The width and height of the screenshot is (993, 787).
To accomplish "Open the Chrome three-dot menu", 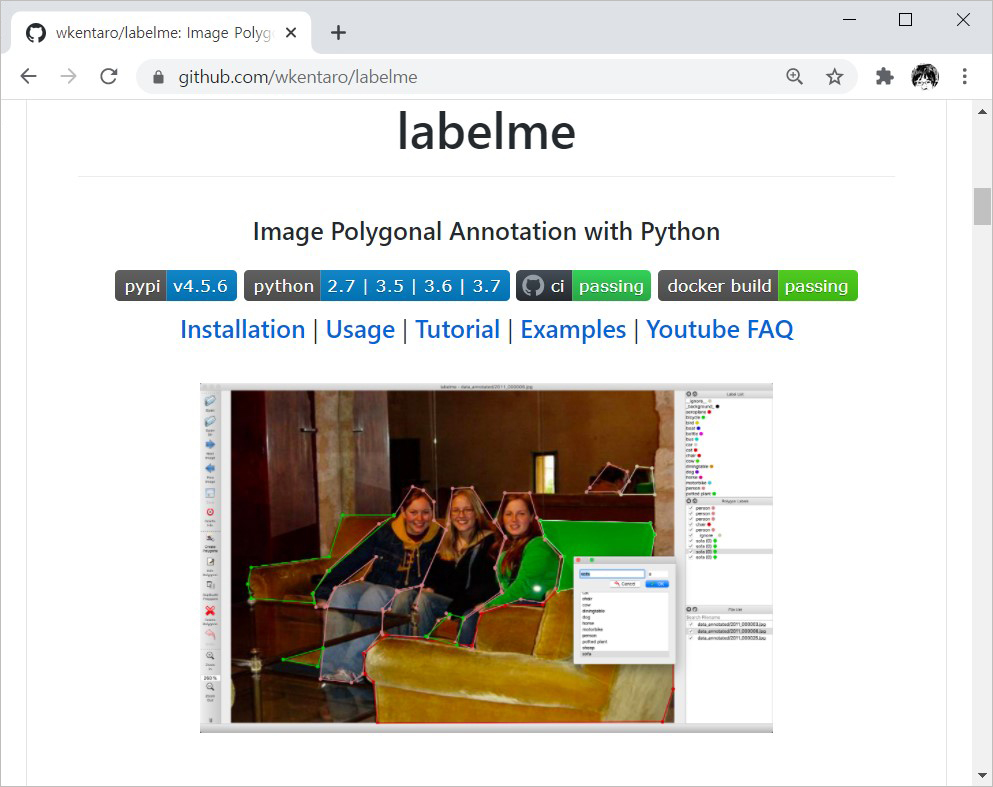I will pos(965,77).
